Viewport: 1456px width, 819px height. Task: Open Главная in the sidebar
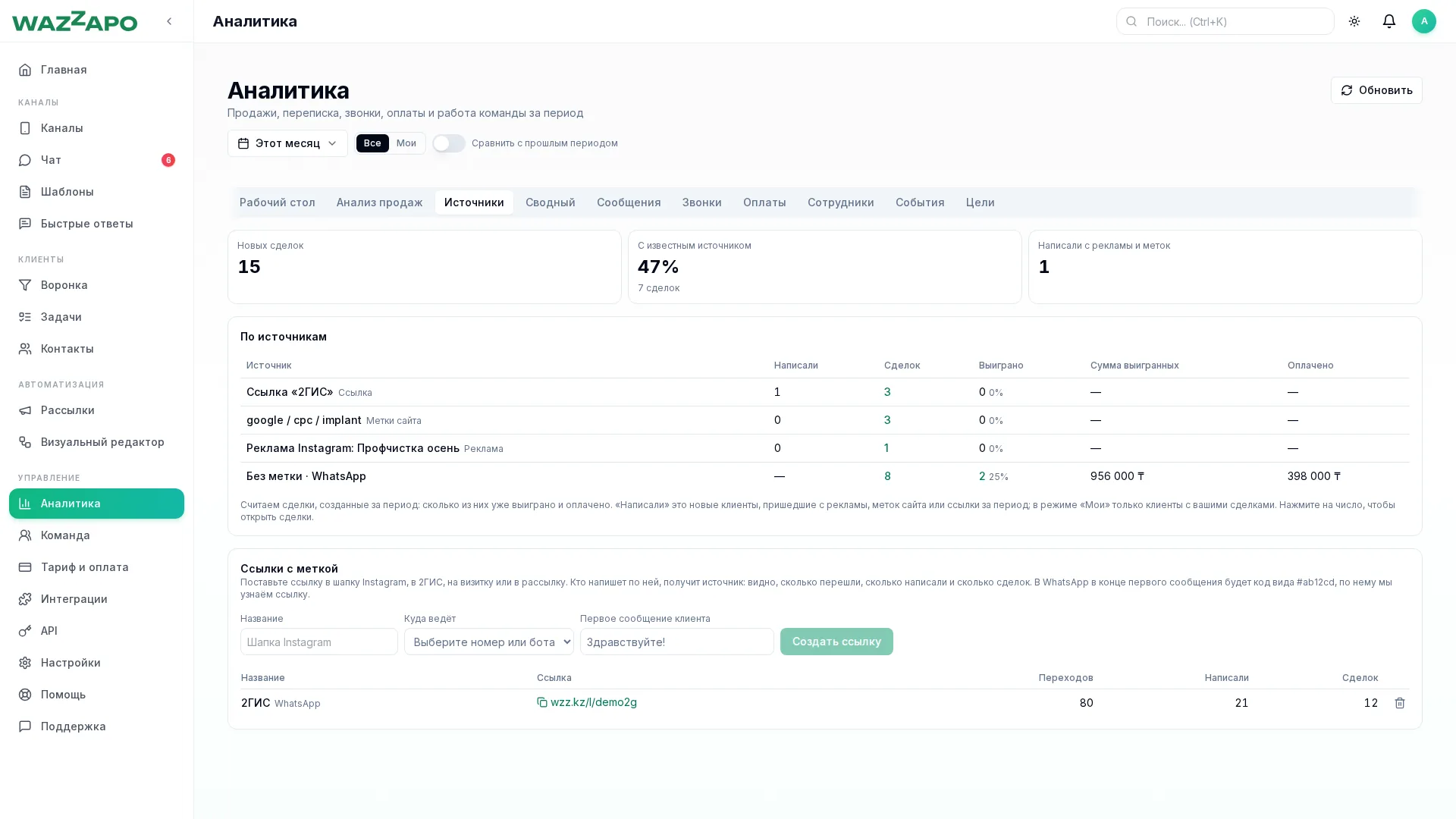click(96, 70)
